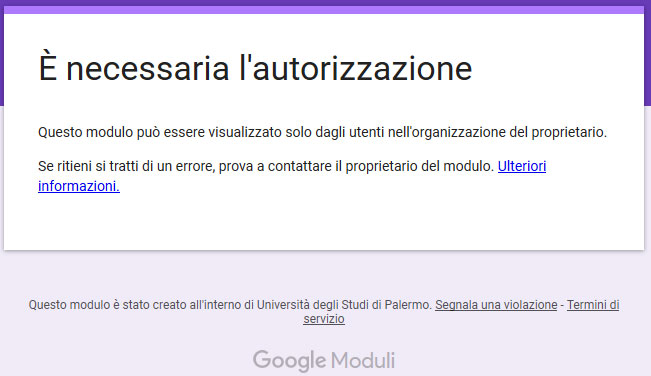Click text 'Questo modulo può essere visualizzato'
Image resolution: width=651 pixels, height=376 pixels.
[x=160, y=132]
